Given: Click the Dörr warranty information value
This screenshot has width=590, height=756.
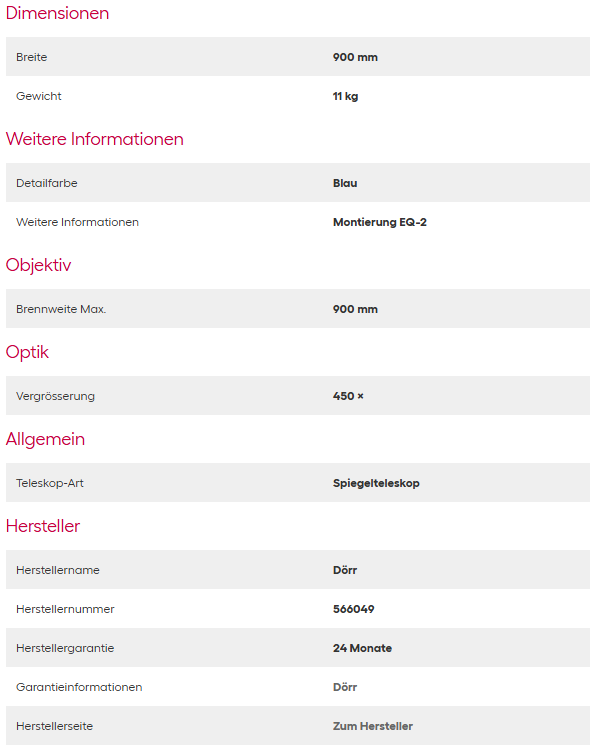Looking at the screenshot, I should tap(345, 687).
